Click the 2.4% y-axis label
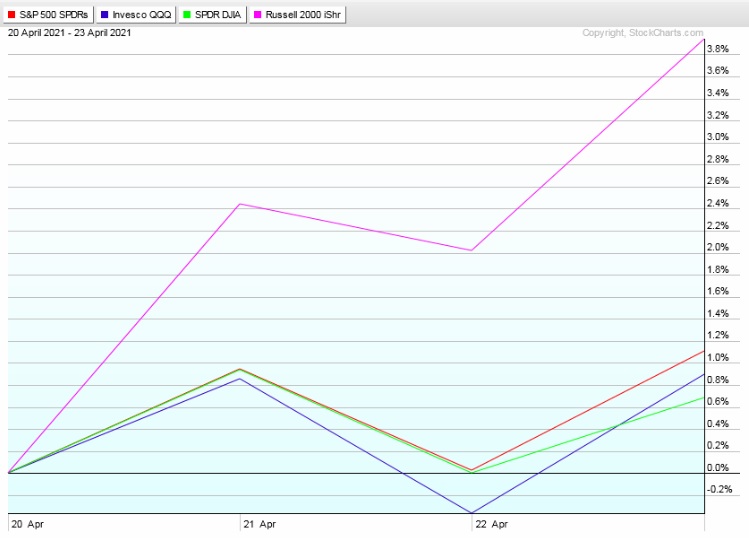The height and width of the screenshot is (538, 749). tap(718, 203)
